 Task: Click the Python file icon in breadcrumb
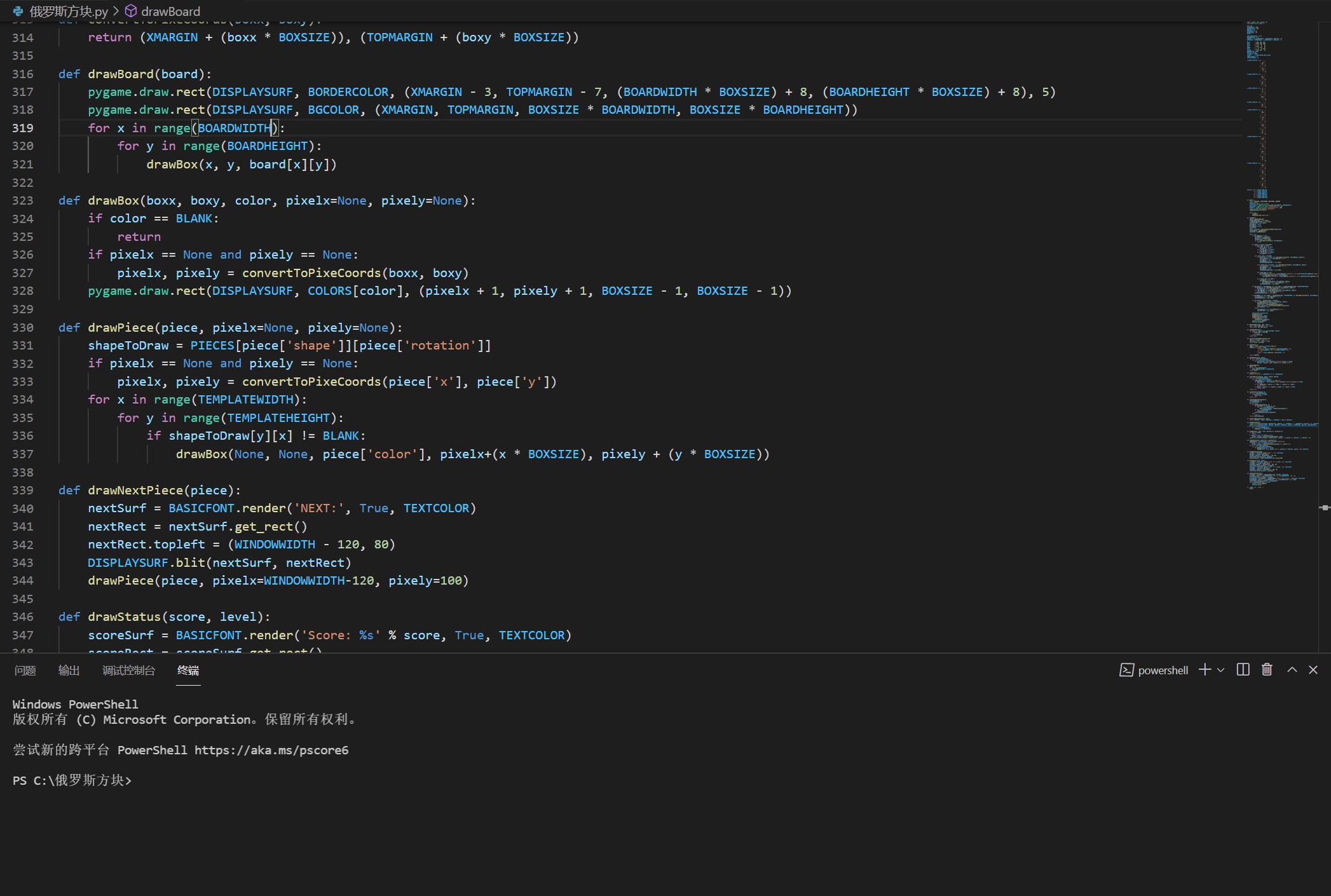point(18,11)
